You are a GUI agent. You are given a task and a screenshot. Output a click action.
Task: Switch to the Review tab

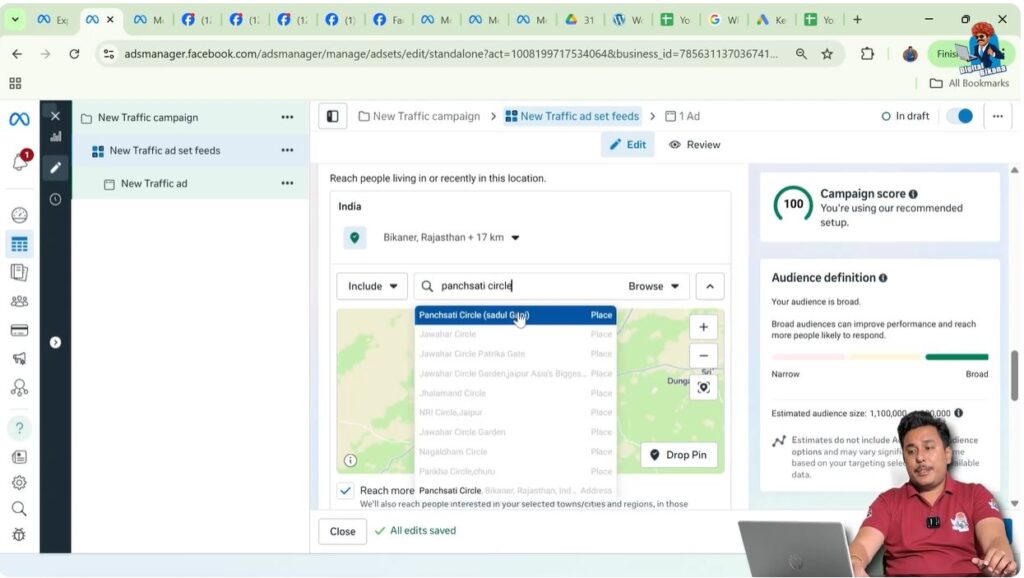pyautogui.click(x=694, y=145)
